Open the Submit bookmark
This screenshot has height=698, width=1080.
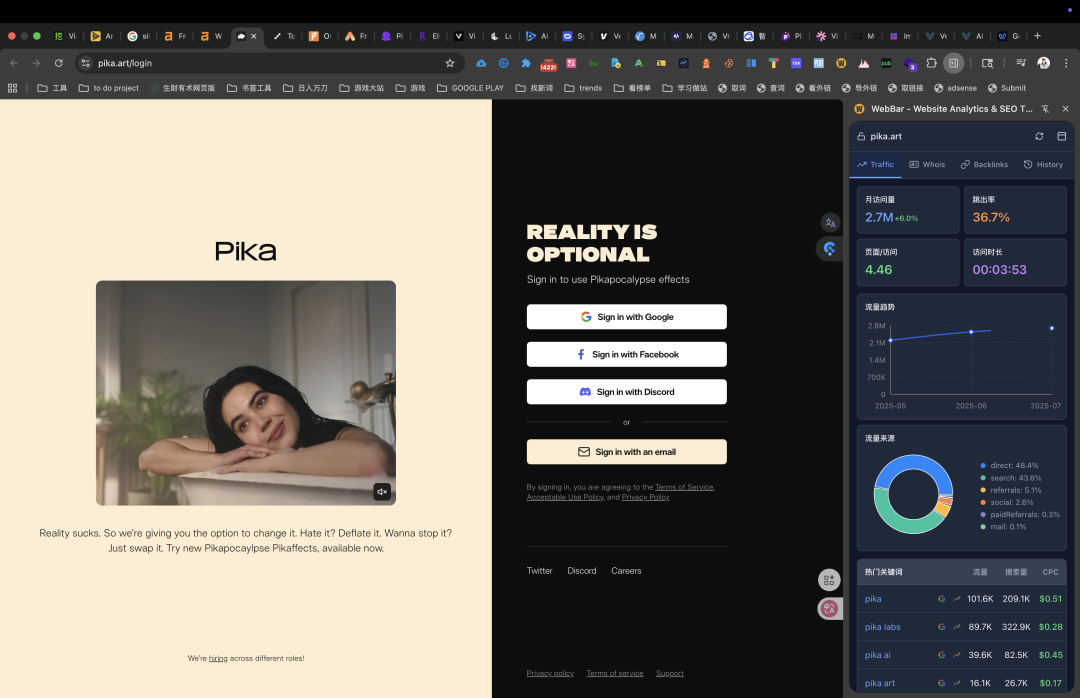point(1007,88)
